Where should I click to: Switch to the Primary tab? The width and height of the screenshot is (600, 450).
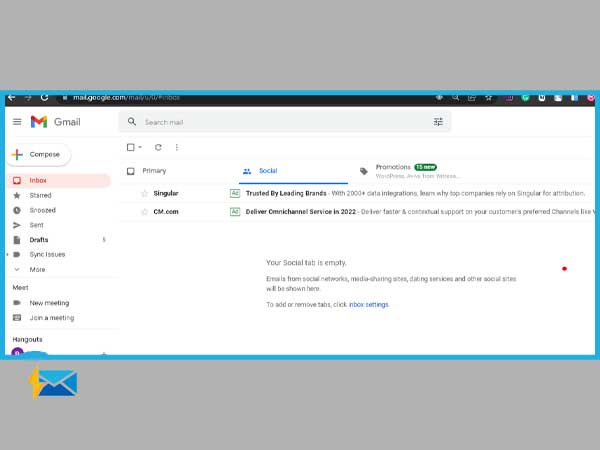(154, 171)
